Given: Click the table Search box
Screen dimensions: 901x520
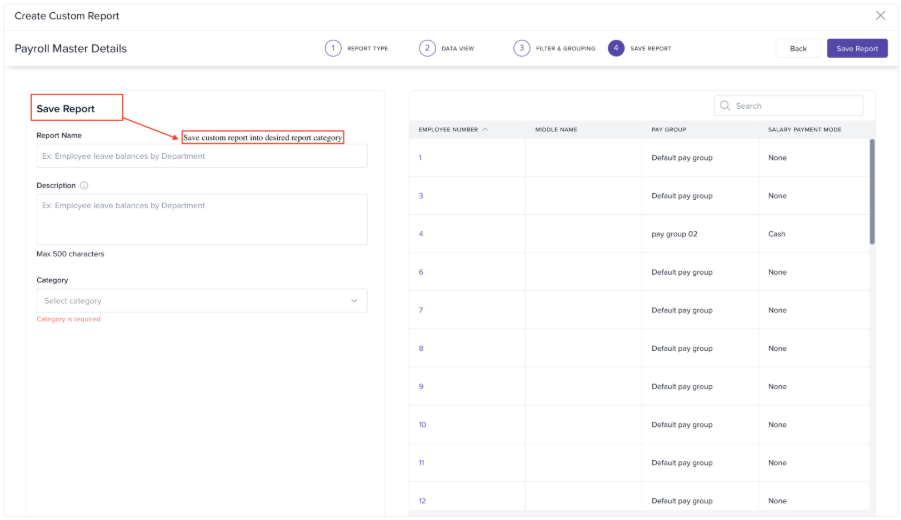Looking at the screenshot, I should pos(795,106).
